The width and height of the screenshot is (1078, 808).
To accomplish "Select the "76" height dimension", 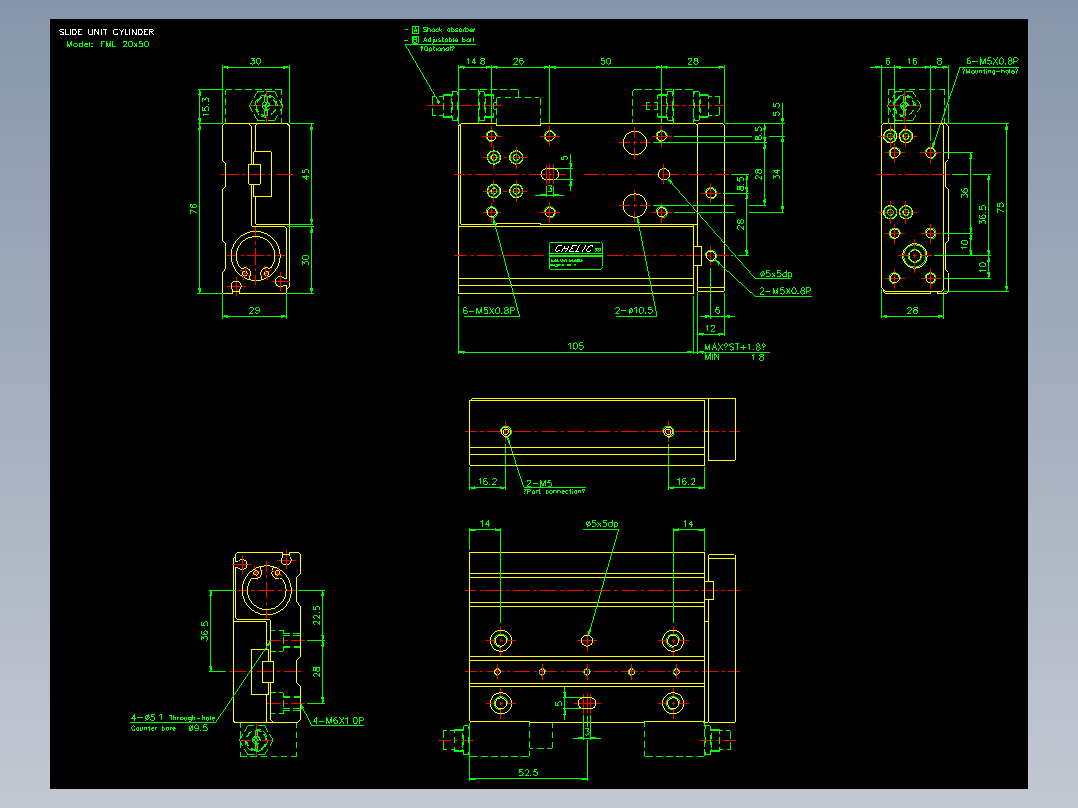I will pos(193,208).
